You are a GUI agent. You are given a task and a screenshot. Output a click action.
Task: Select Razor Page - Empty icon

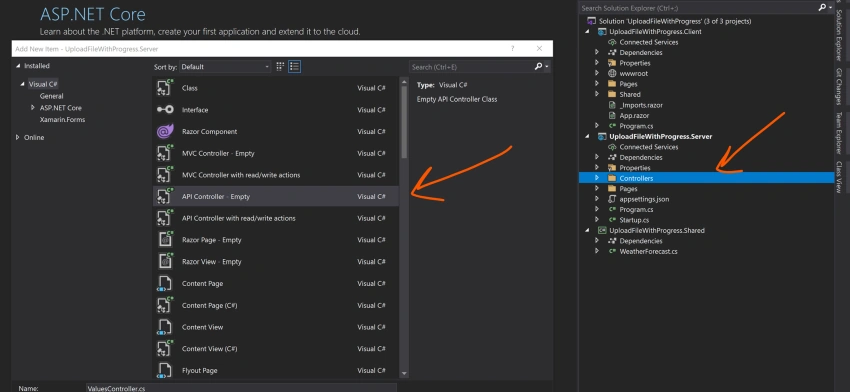pyautogui.click(x=165, y=240)
